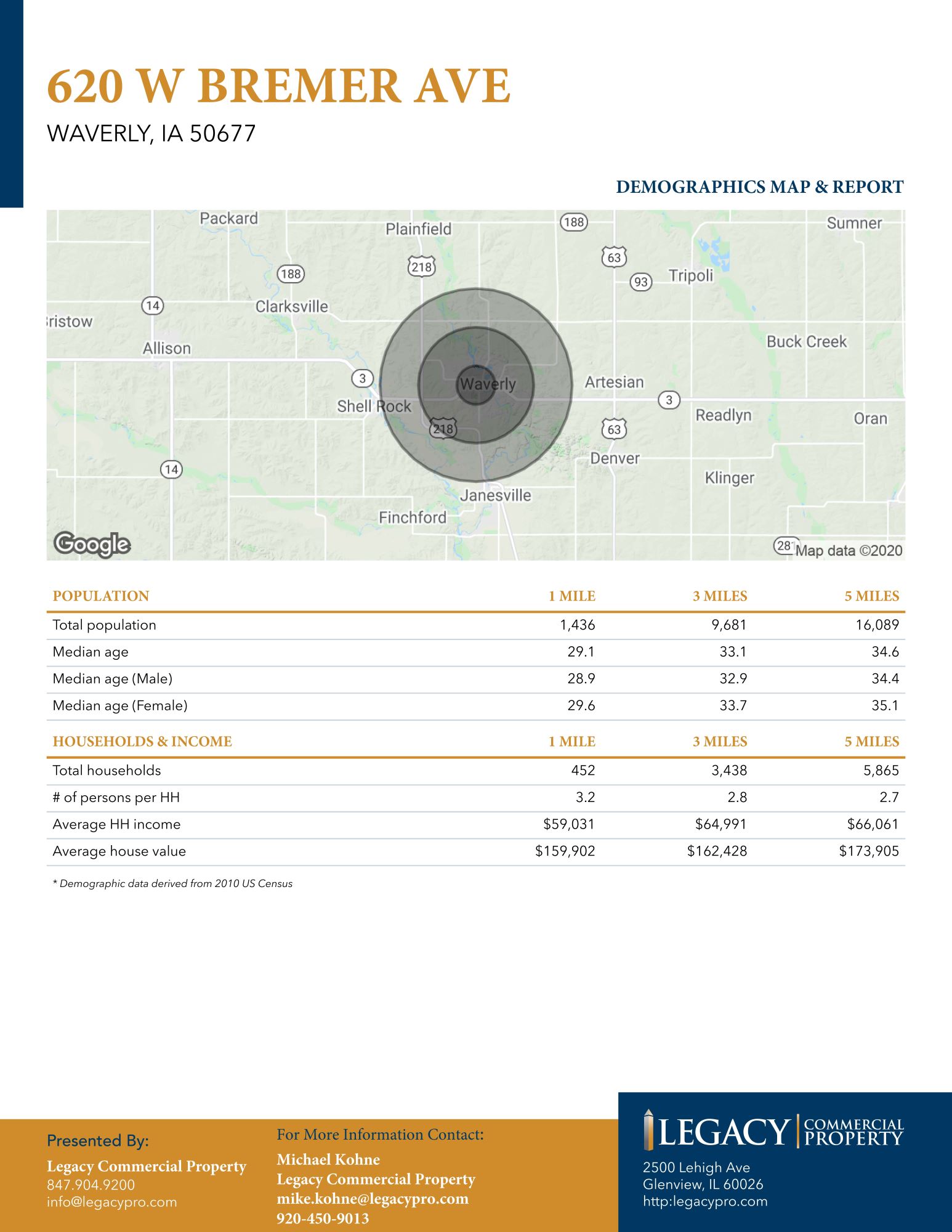Click the route 218 shield below Waverly
The height and width of the screenshot is (1232, 952).
(443, 429)
